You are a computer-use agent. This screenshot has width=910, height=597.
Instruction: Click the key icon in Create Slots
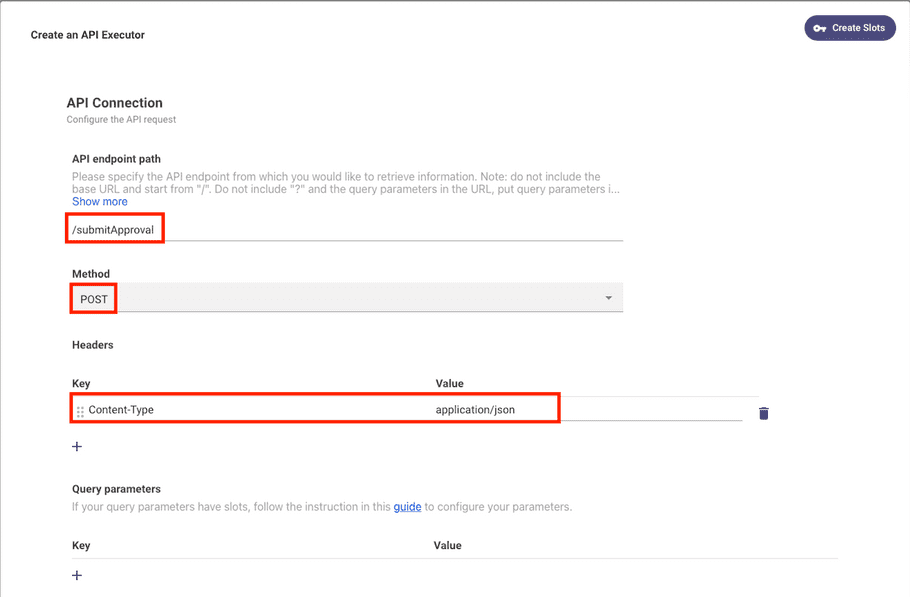tap(819, 28)
